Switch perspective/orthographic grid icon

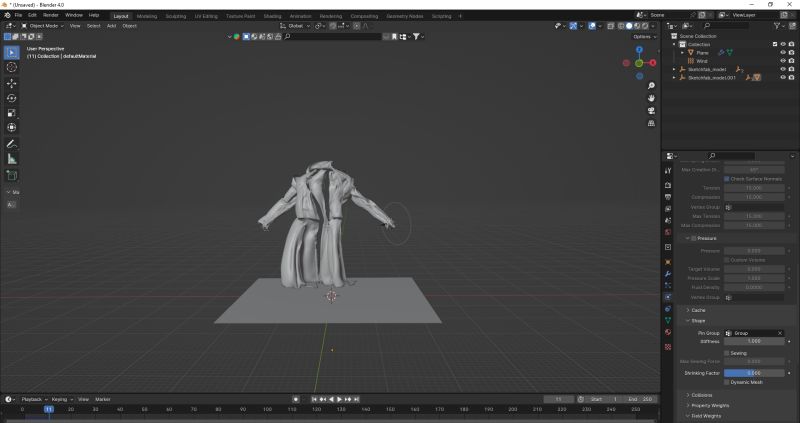652,123
